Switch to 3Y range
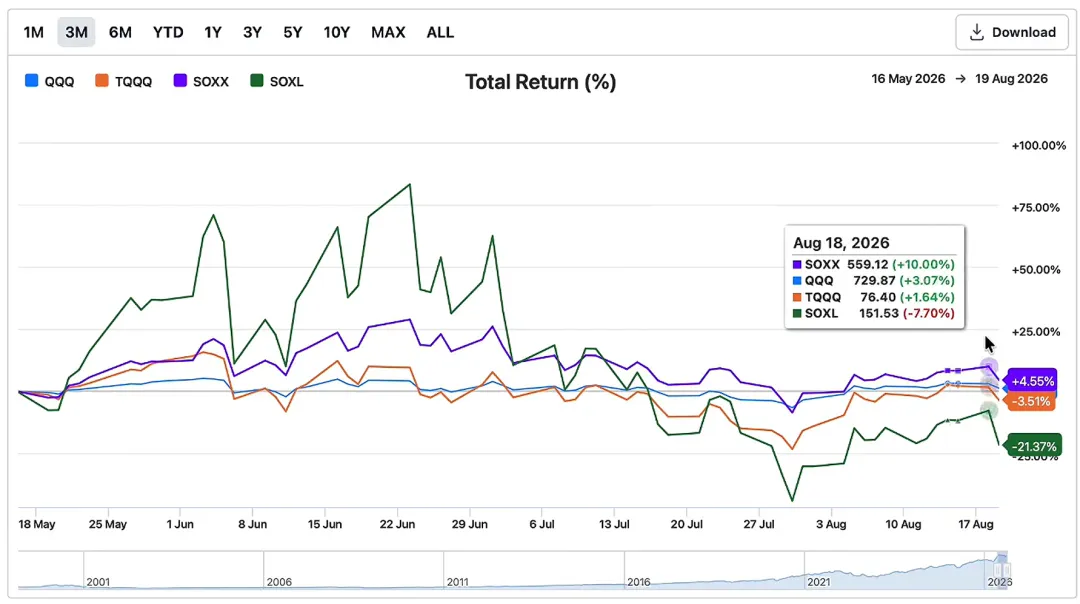 point(252,32)
